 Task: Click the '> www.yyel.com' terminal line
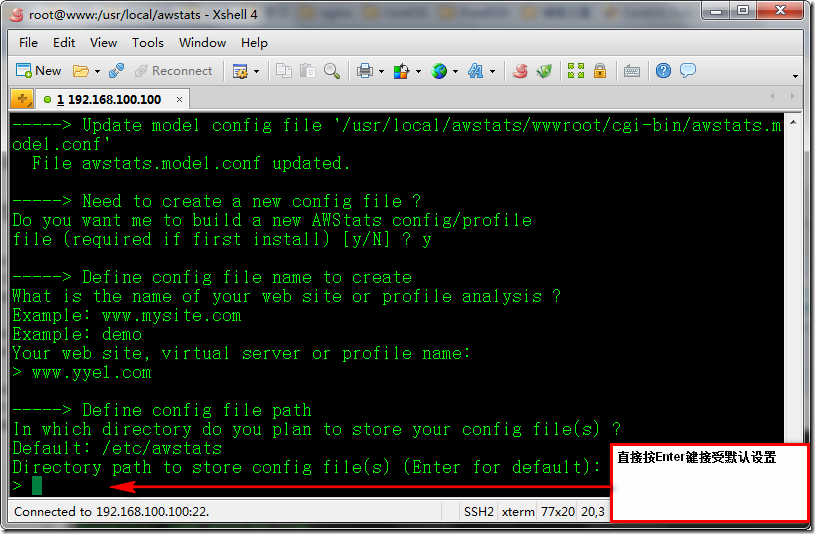(82, 373)
